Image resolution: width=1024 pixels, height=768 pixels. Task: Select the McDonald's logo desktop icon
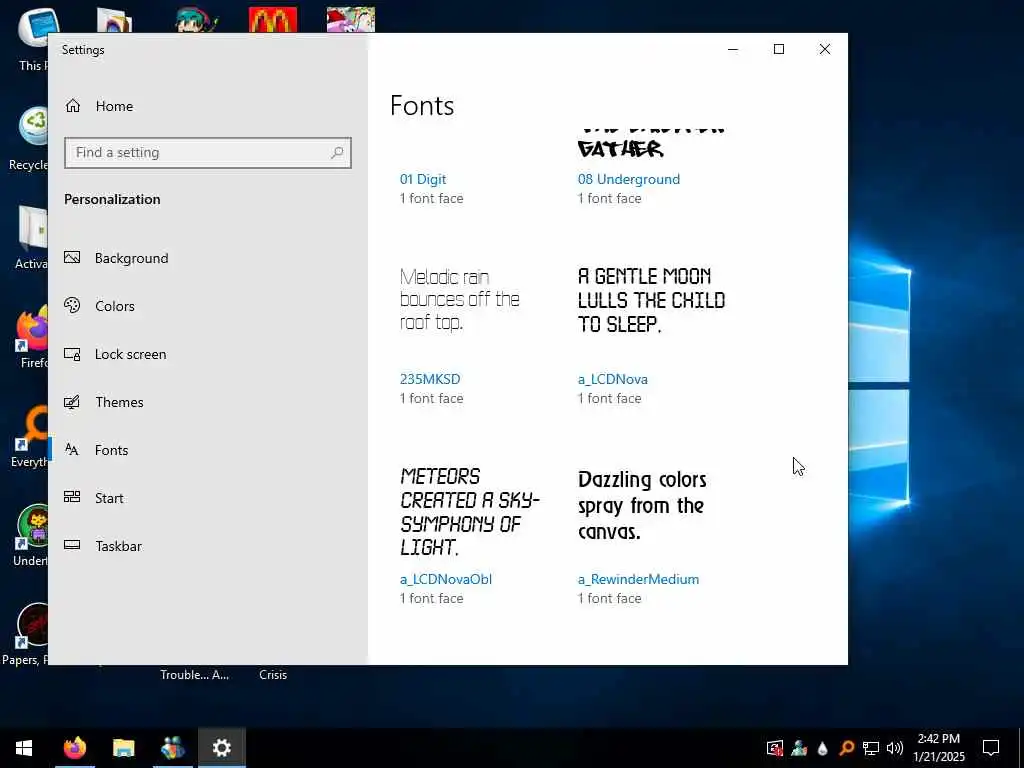(x=273, y=20)
